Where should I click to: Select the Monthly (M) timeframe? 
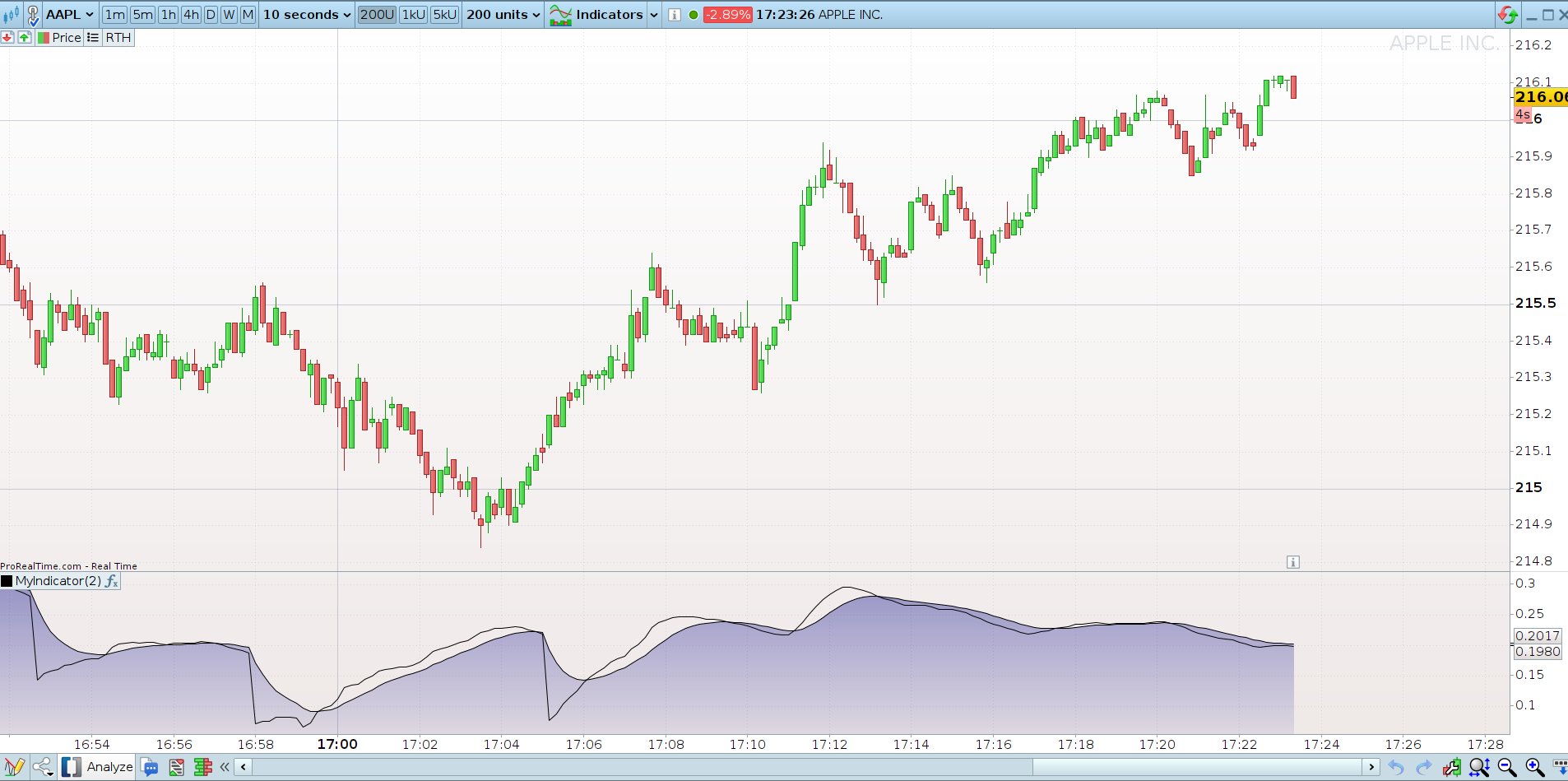248,15
